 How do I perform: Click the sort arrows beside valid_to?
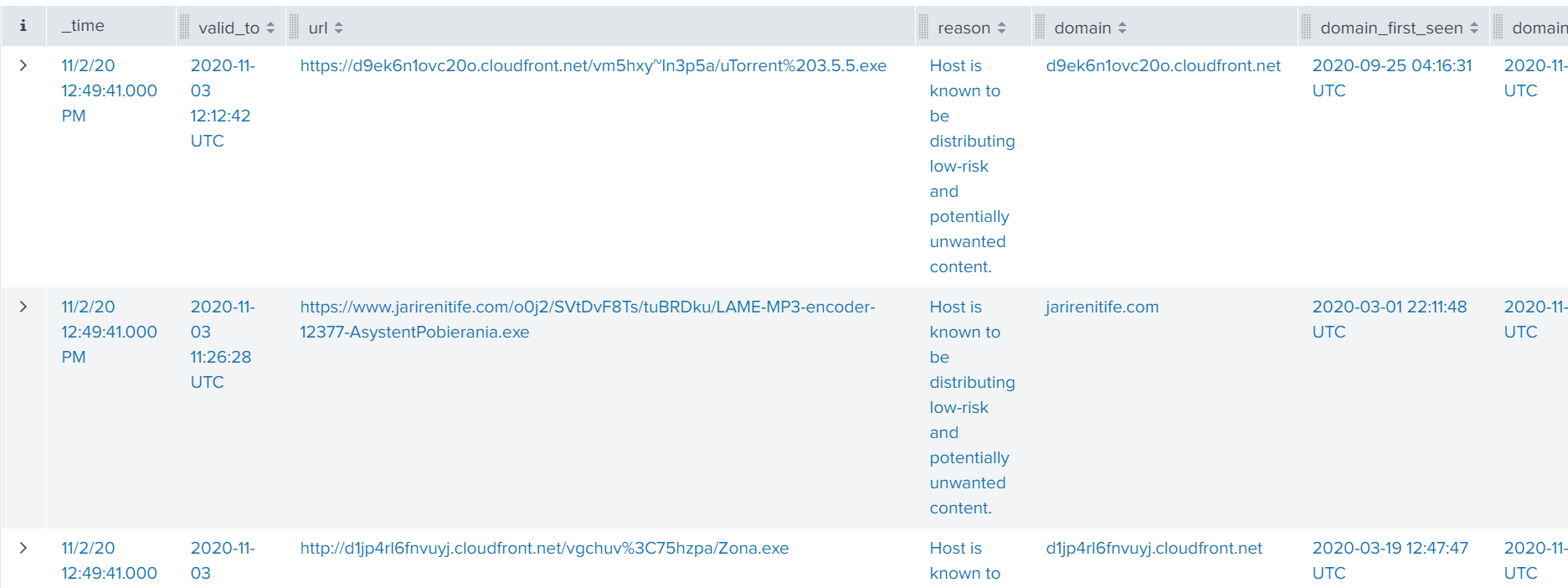click(270, 28)
